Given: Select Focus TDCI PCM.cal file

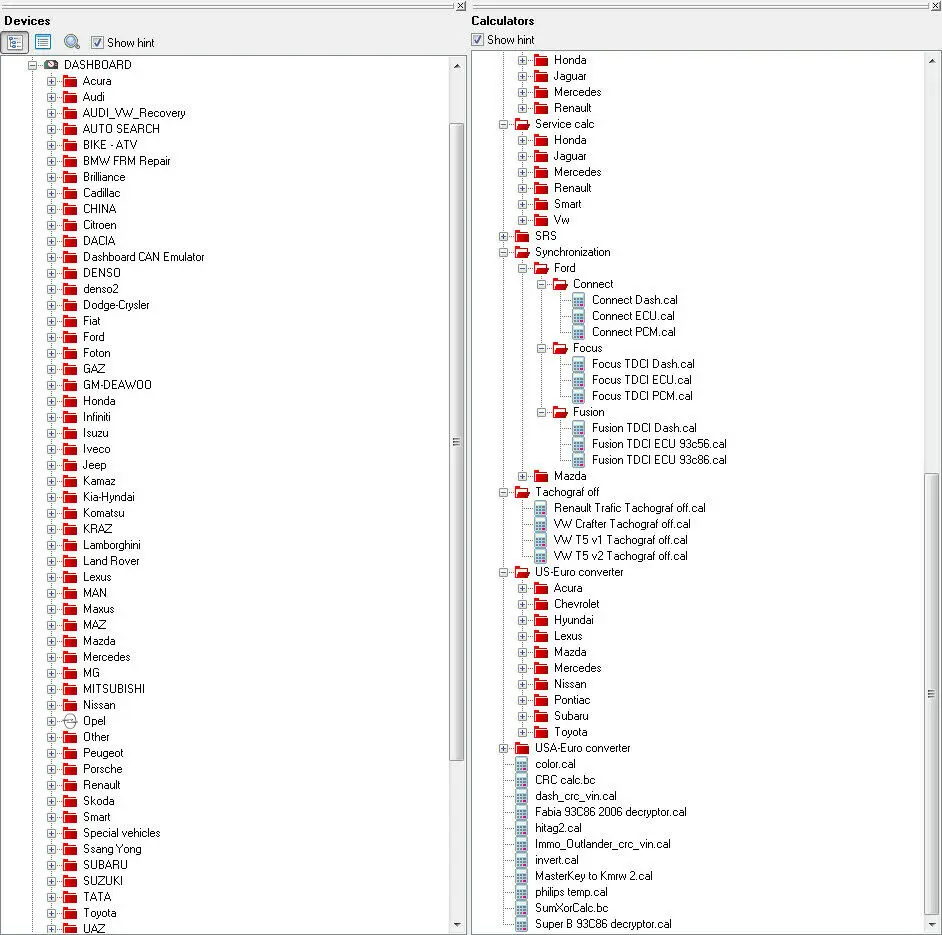Looking at the screenshot, I should pyautogui.click(x=642, y=396).
